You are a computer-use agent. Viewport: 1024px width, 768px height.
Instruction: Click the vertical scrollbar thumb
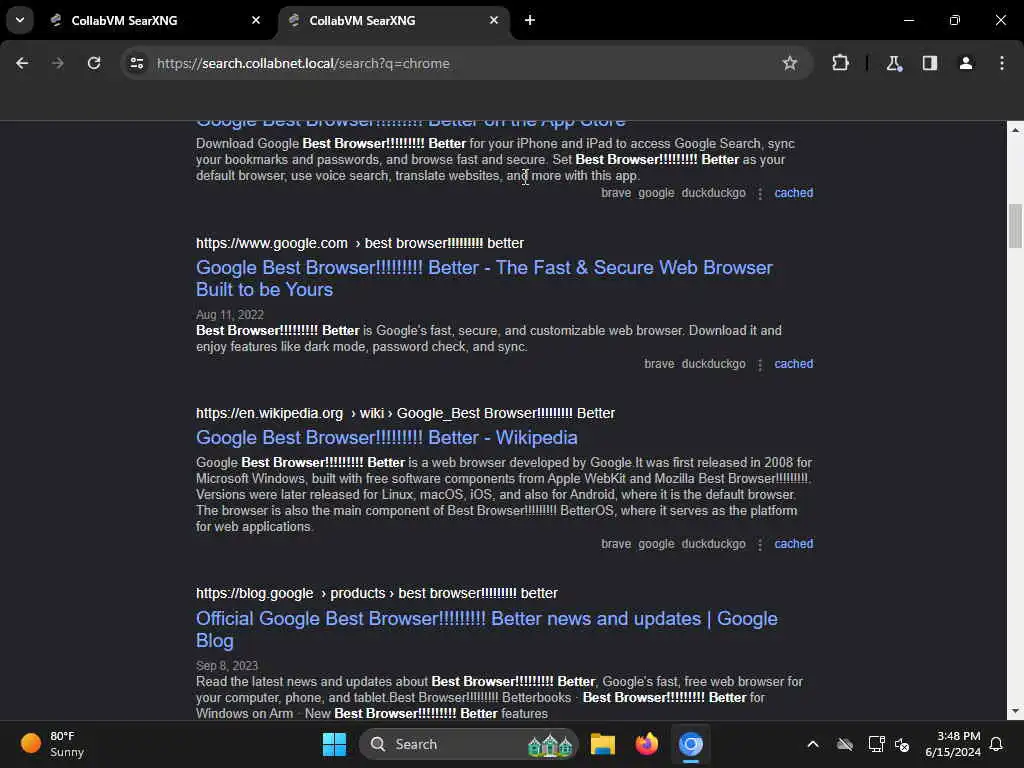(x=1015, y=226)
